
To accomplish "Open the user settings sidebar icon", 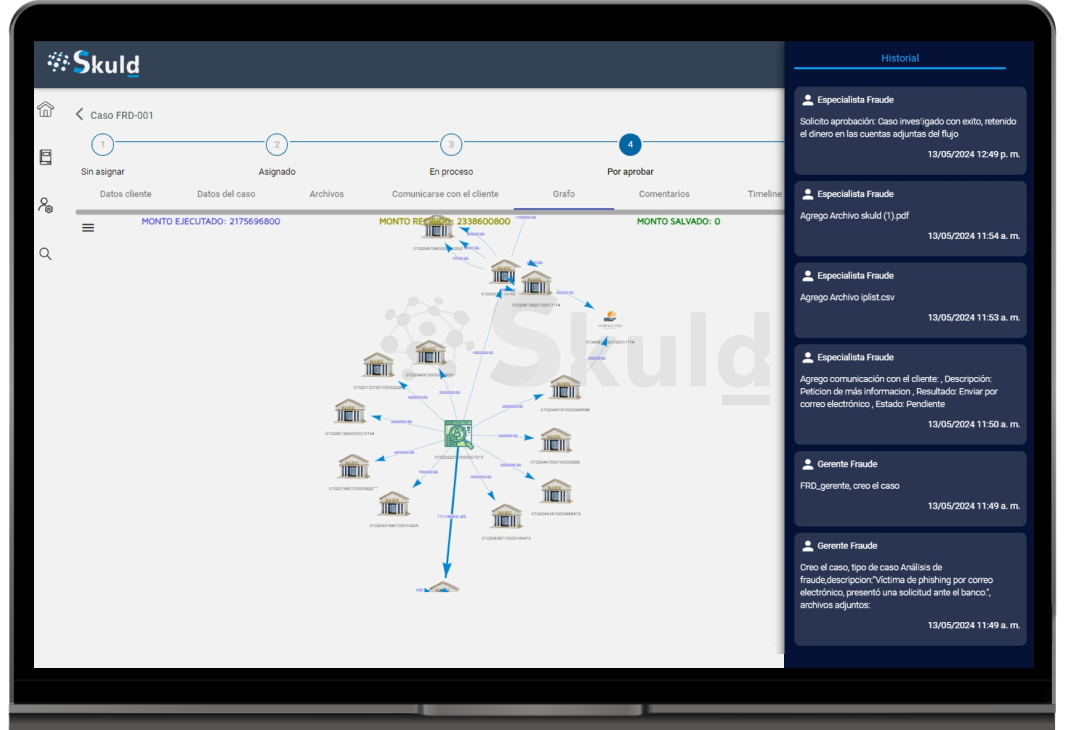I will point(45,206).
